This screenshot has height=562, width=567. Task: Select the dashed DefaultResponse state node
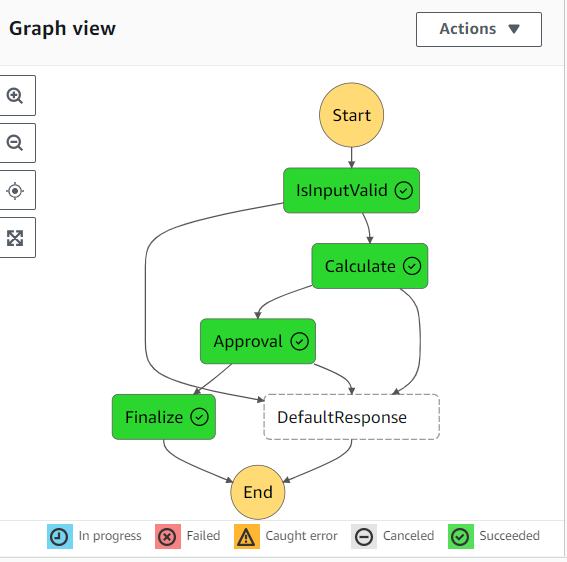[x=351, y=417]
